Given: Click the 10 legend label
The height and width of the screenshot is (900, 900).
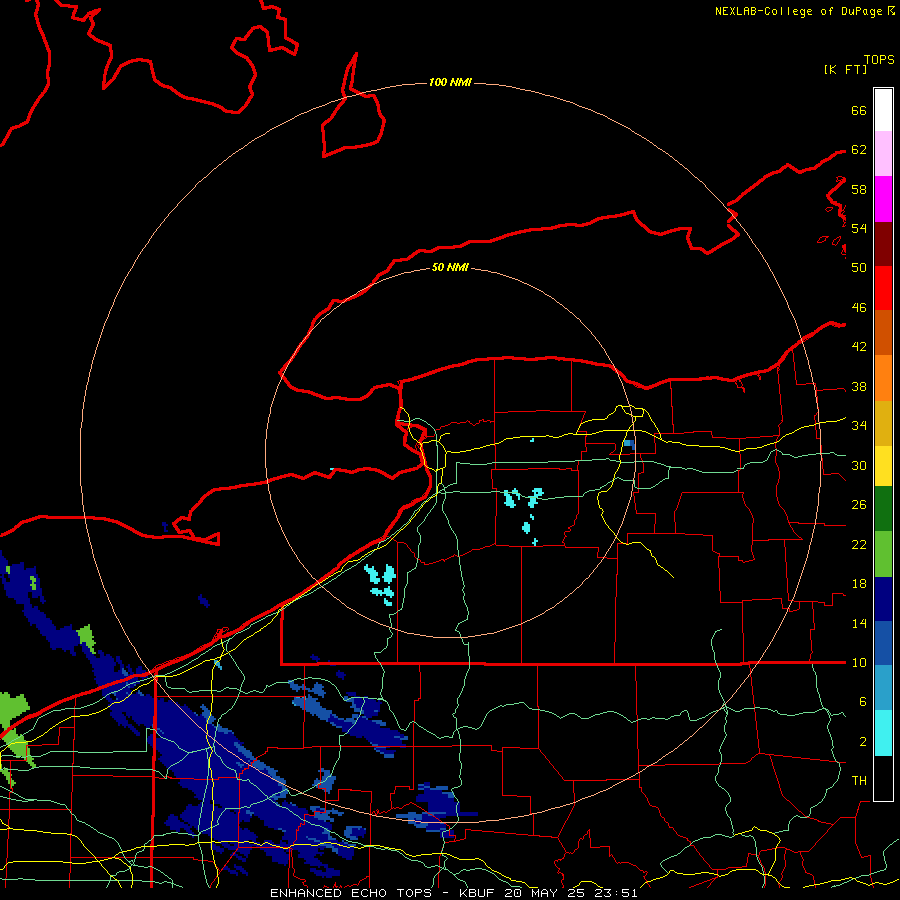Looking at the screenshot, I should click(x=859, y=663).
